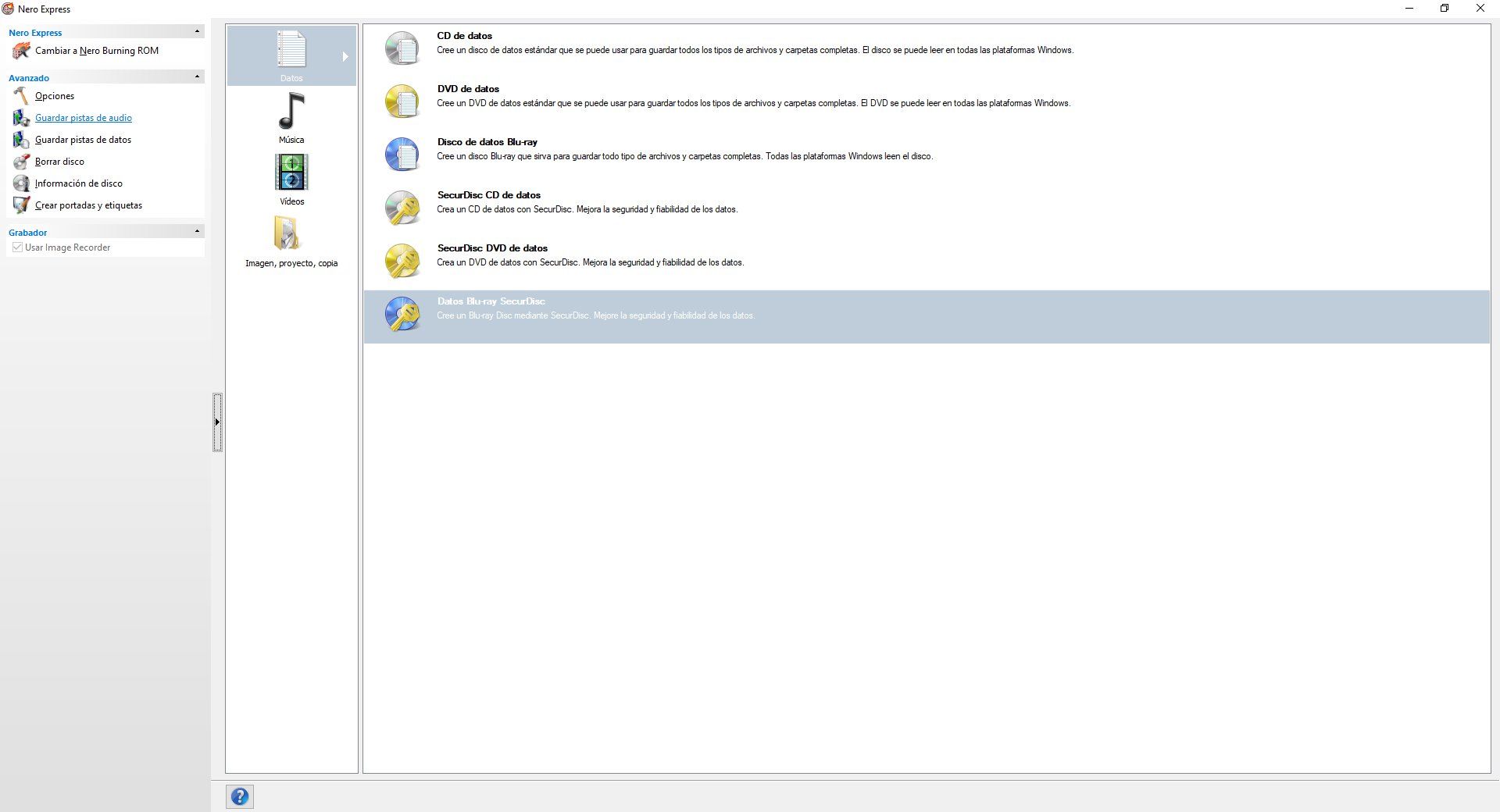Click the Nero Express title bar app icon
The image size is (1500, 812).
point(8,9)
